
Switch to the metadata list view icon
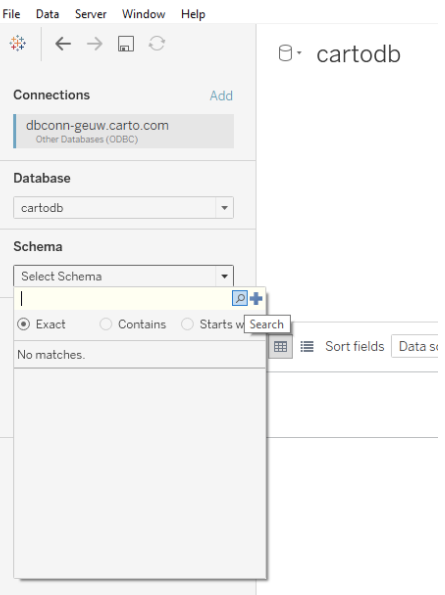tap(307, 346)
